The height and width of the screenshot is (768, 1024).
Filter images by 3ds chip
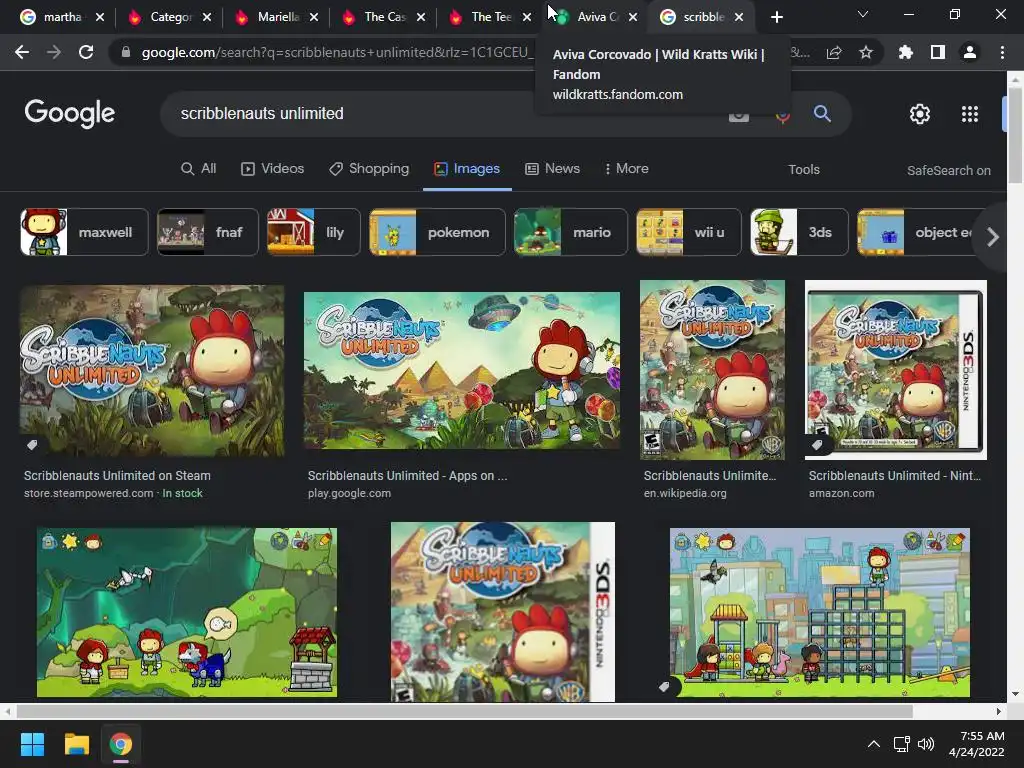(799, 232)
